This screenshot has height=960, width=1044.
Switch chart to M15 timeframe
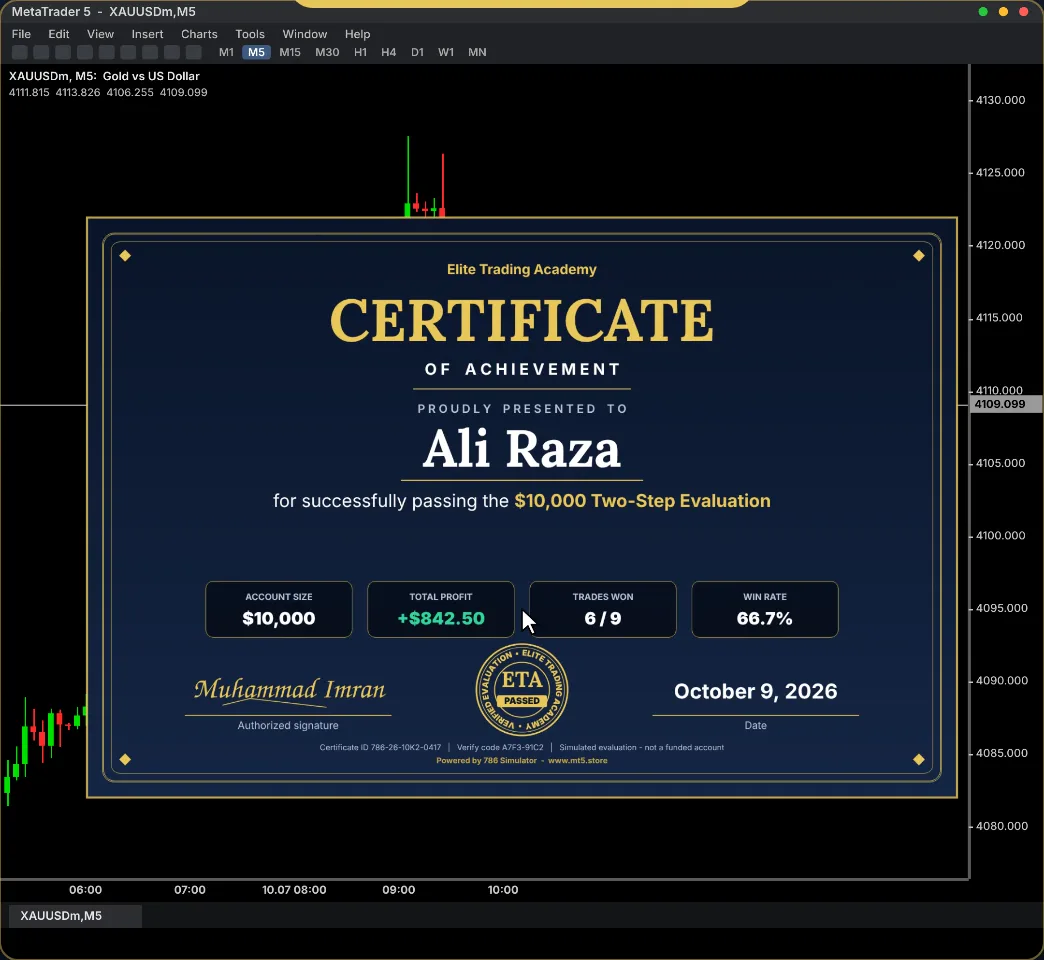point(290,52)
